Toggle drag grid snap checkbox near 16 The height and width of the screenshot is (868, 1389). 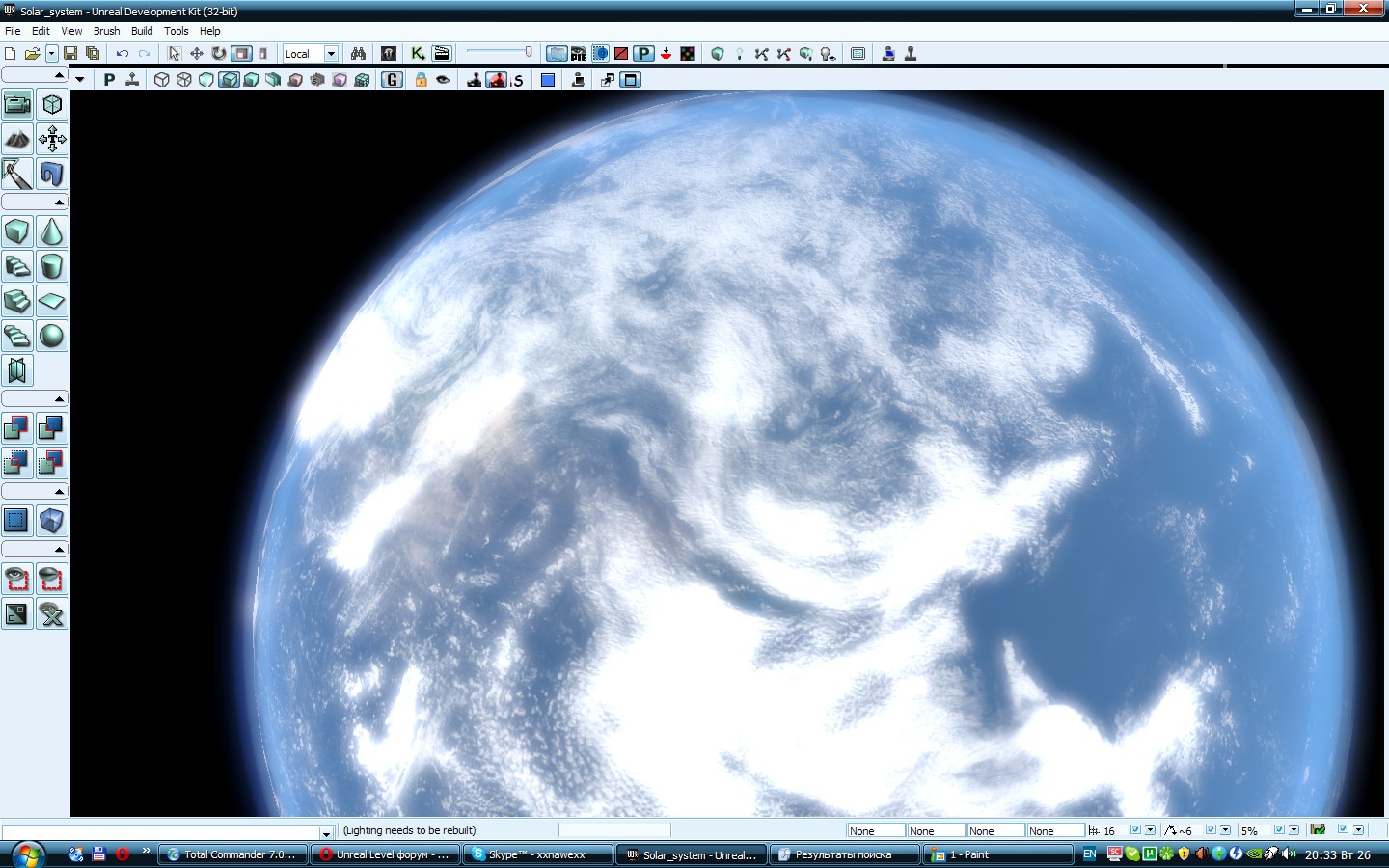pos(1135,829)
